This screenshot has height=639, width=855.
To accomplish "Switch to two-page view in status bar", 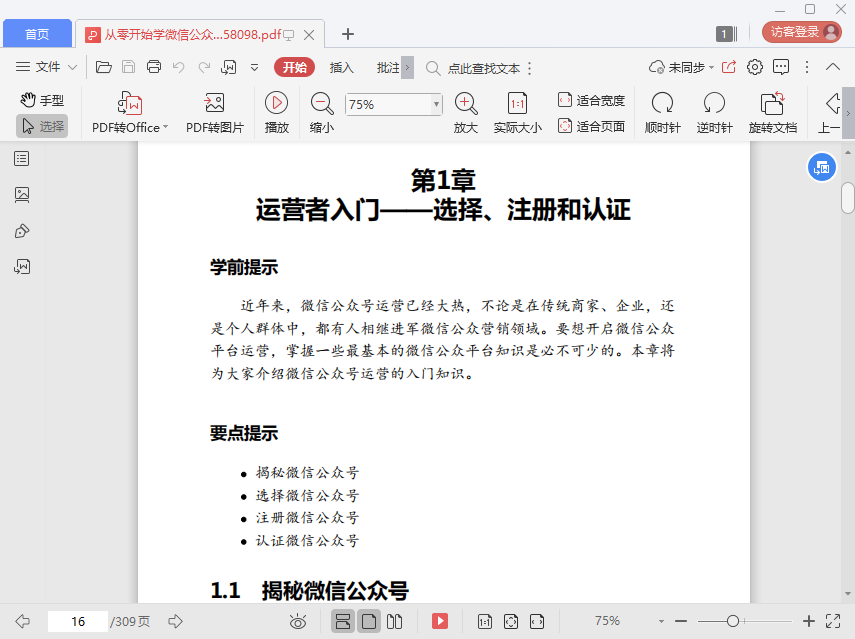I will (x=395, y=621).
